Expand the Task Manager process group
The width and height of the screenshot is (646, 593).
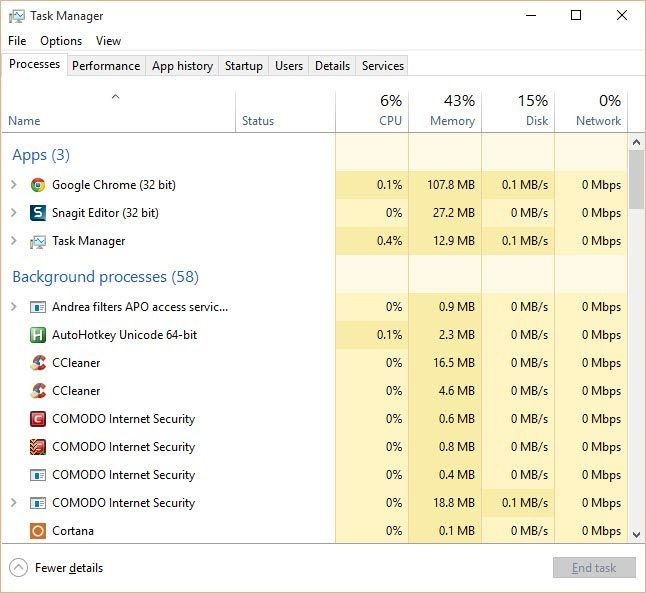point(13,241)
